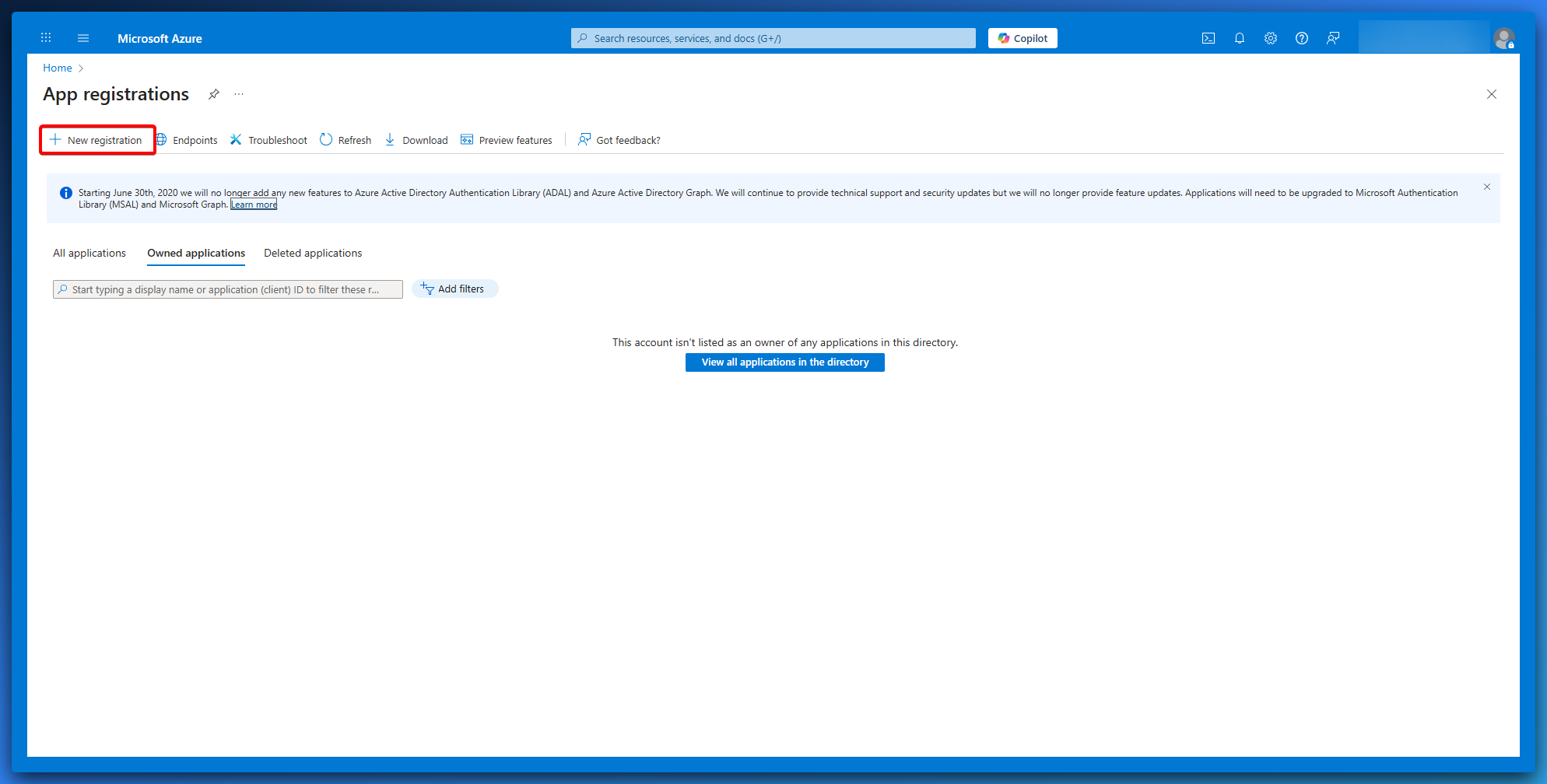This screenshot has width=1547, height=784.
Task: Open Copilot
Action: 1023,38
